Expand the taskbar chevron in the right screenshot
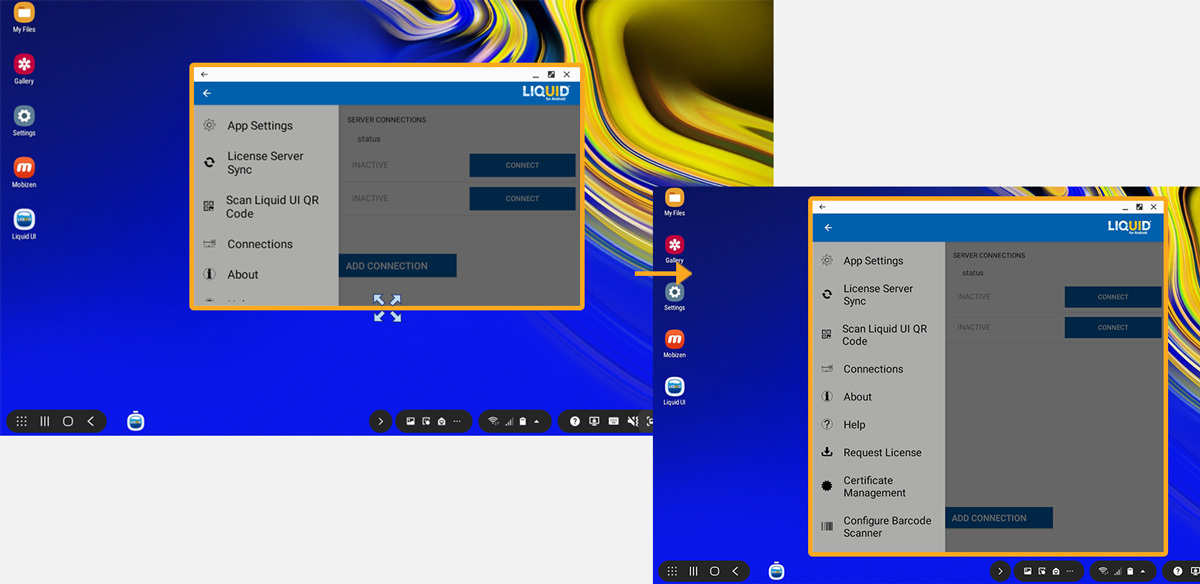Screen dimensions: 1200x584 [1000, 571]
